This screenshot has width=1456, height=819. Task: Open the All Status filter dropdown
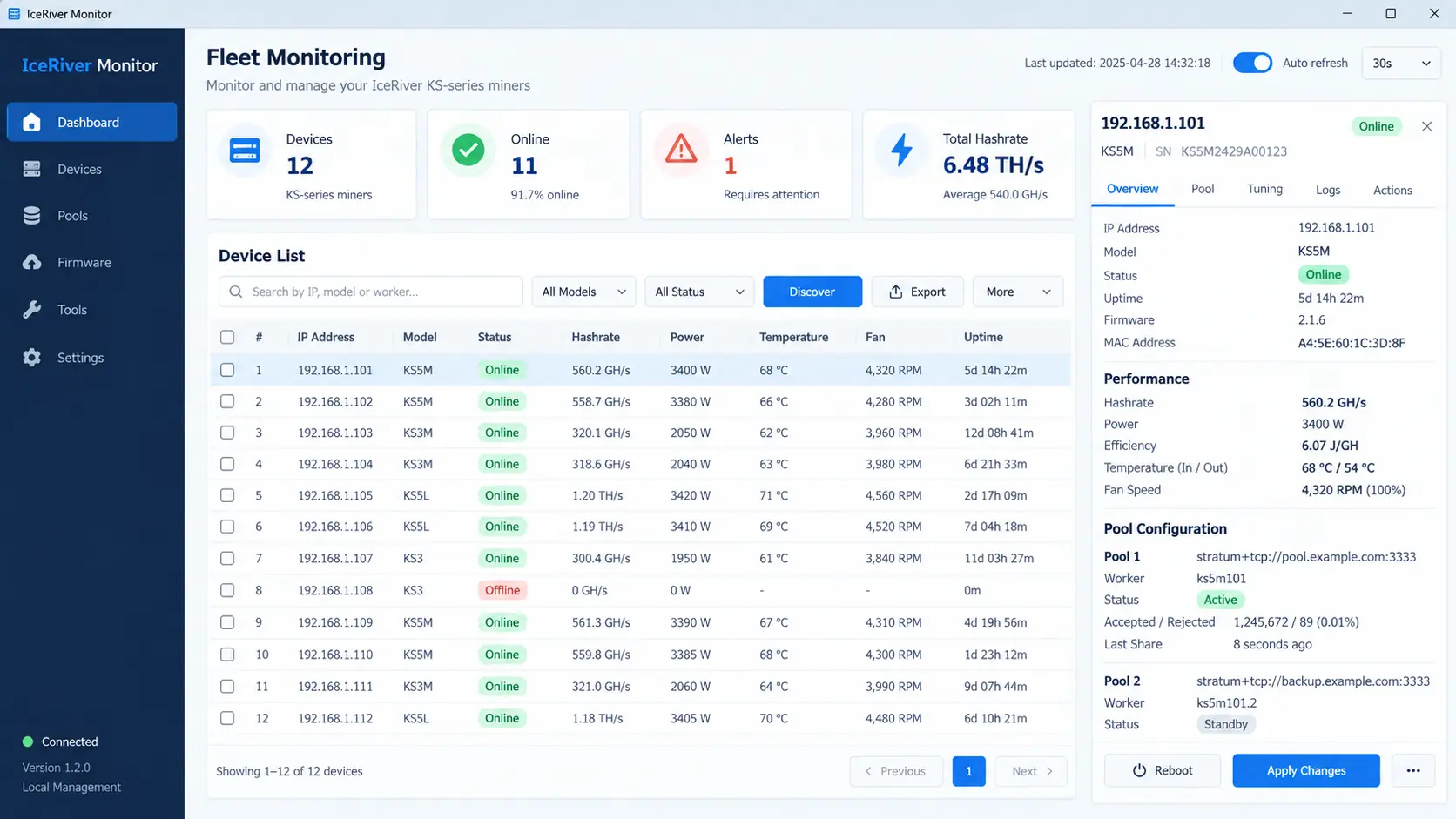tap(699, 292)
